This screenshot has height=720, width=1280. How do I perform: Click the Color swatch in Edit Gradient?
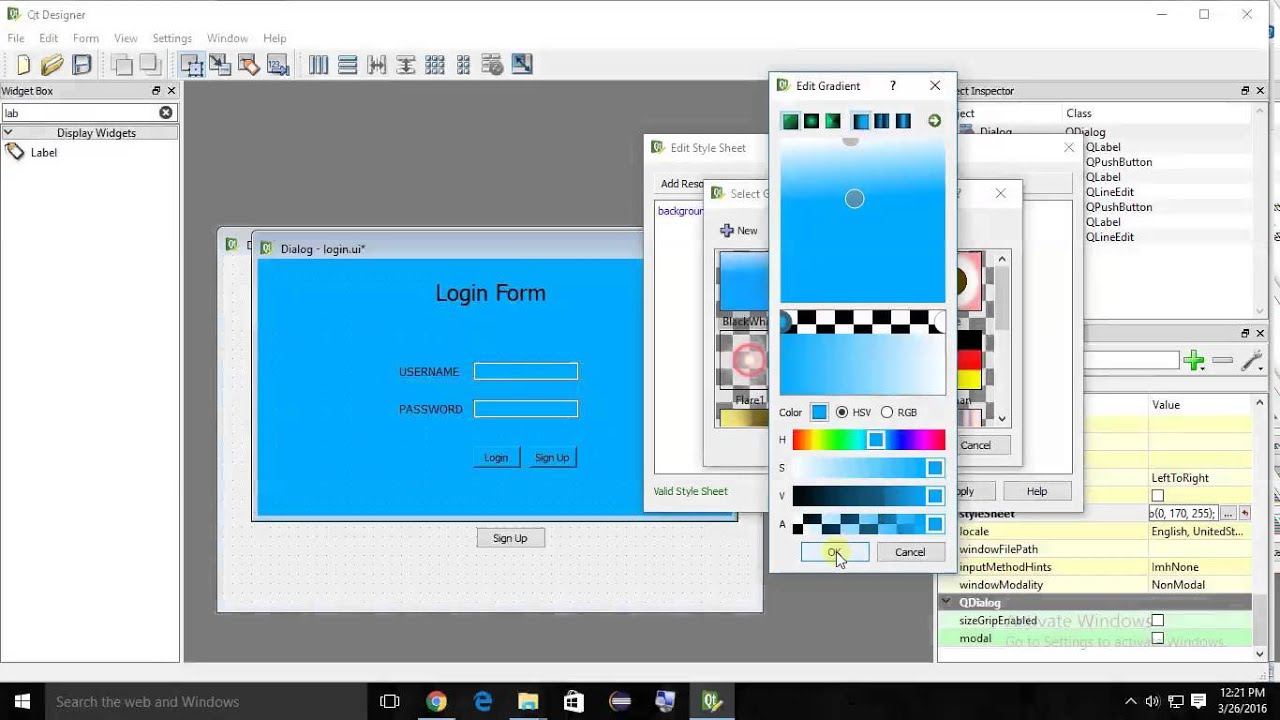[819, 412]
